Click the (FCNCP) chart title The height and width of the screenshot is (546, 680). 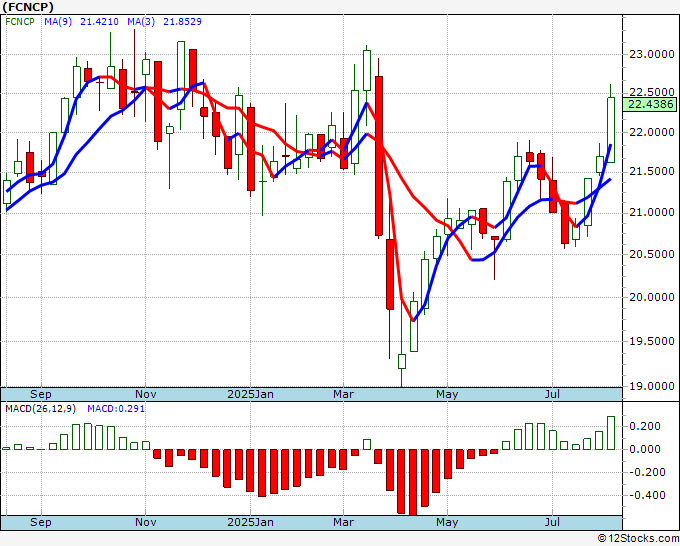tap(28, 7)
